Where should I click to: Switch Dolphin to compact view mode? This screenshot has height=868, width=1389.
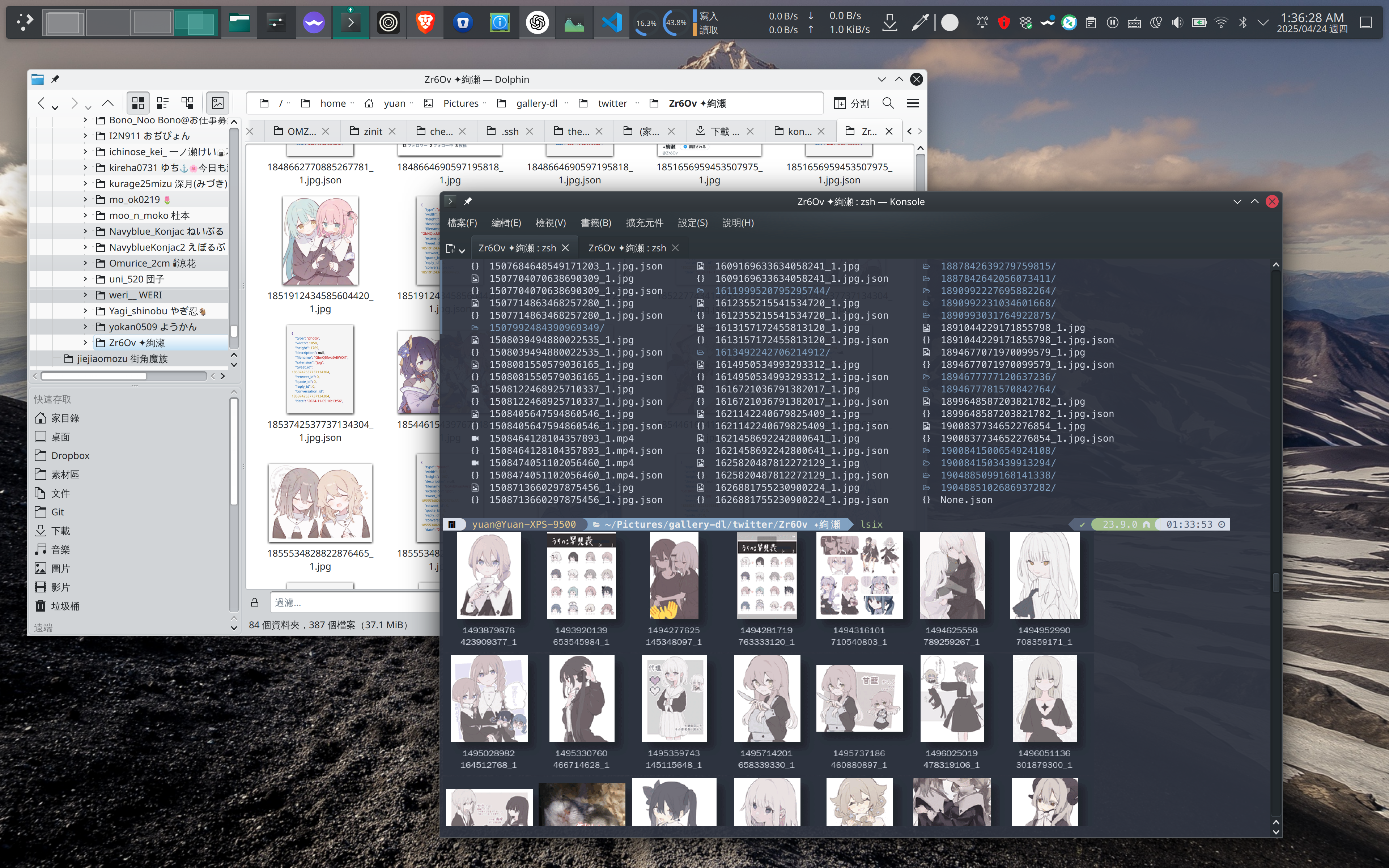click(x=162, y=103)
